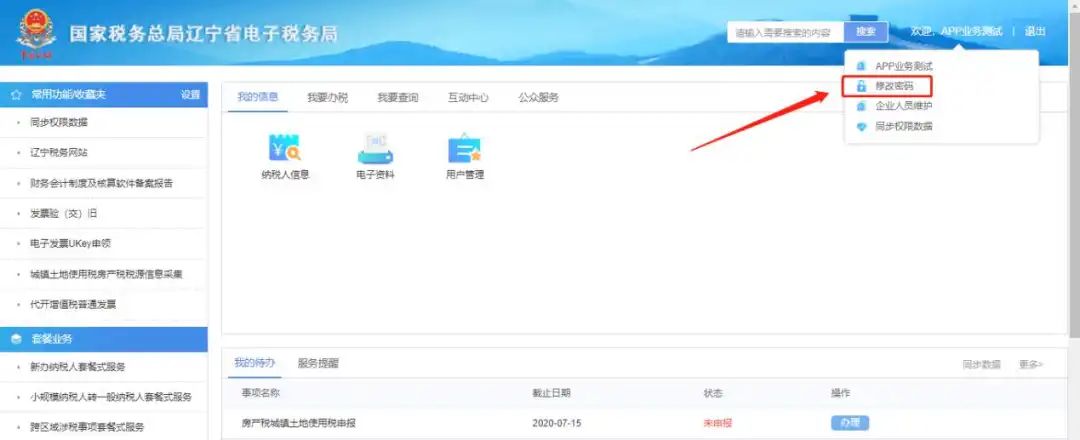Click the tax bureau emblem logo
Image resolution: width=1080 pixels, height=440 pixels.
[x=37, y=33]
